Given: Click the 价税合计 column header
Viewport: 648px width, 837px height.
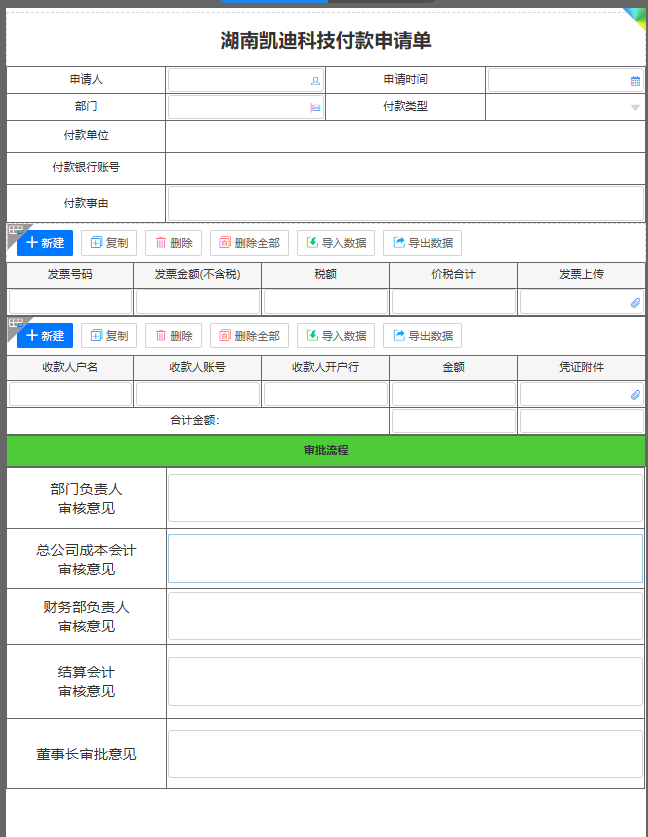Looking at the screenshot, I should coord(453,274).
